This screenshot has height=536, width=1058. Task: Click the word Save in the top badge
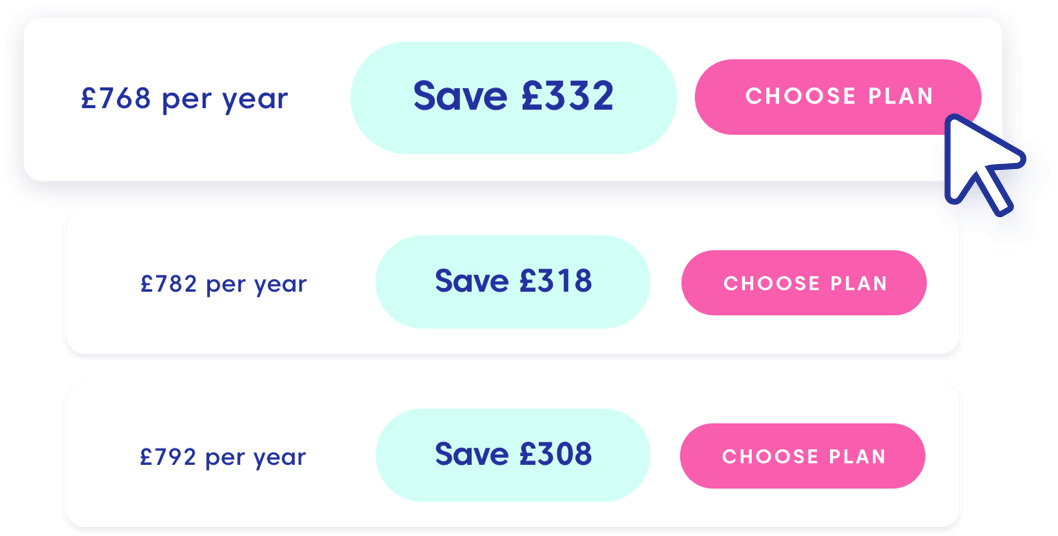click(460, 96)
